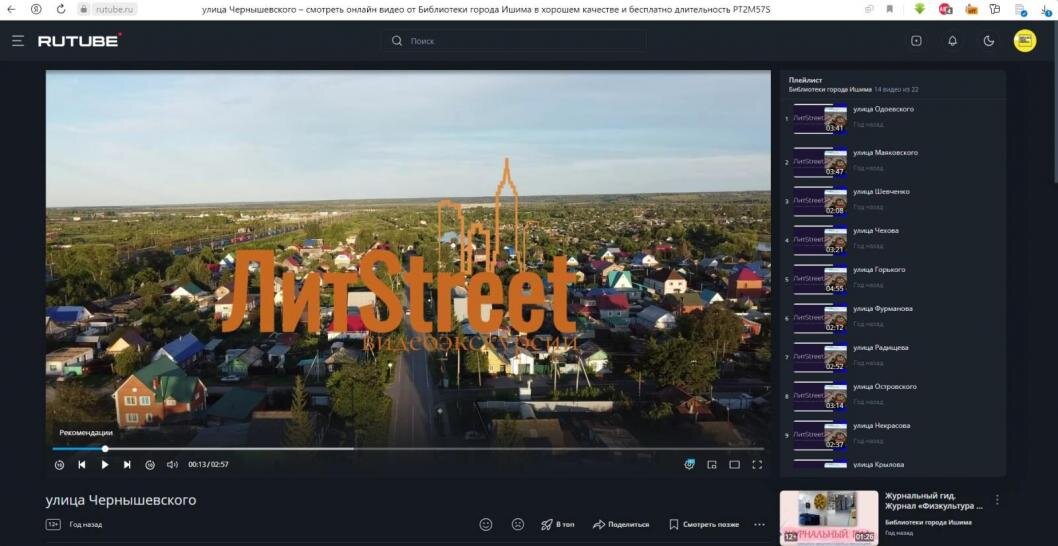The width and height of the screenshot is (1058, 546).
Task: Switch to picture-in-picture mode
Action: pyautogui.click(x=712, y=465)
